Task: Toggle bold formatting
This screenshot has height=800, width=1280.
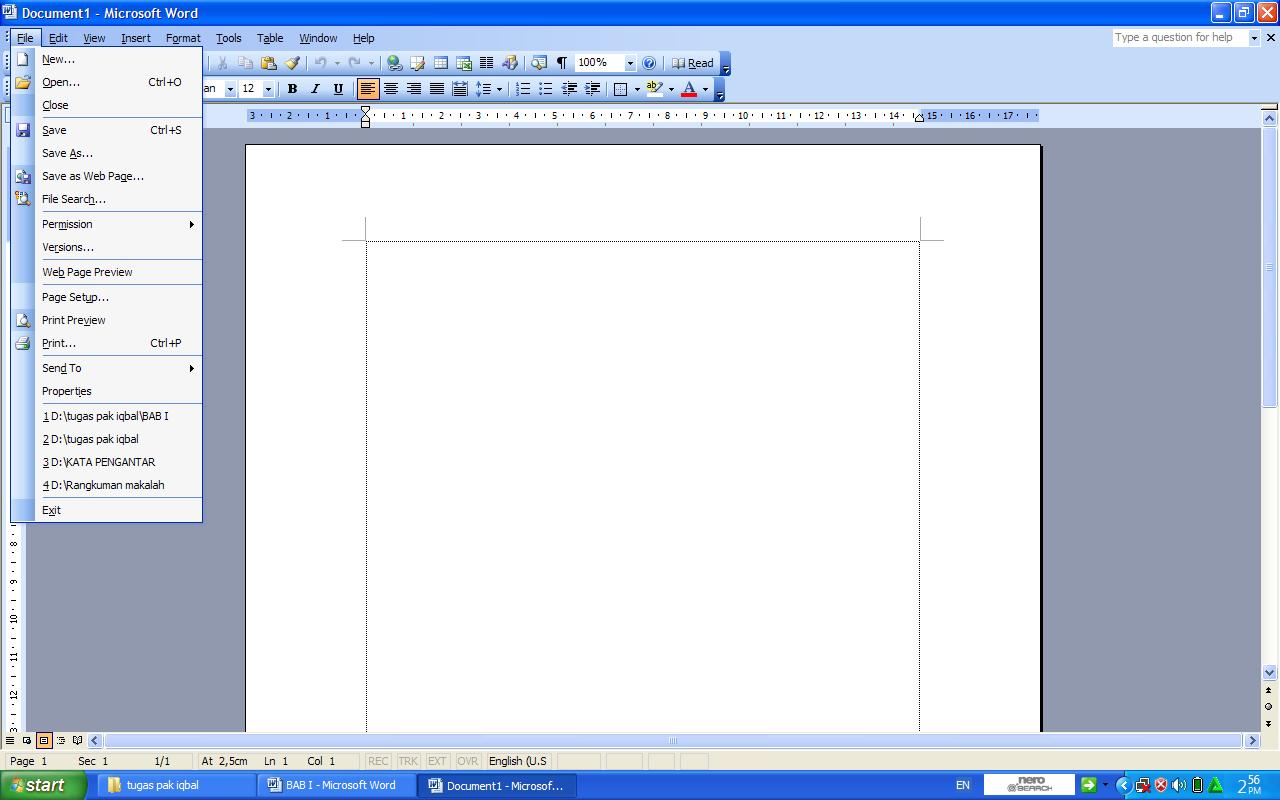Action: pos(292,88)
